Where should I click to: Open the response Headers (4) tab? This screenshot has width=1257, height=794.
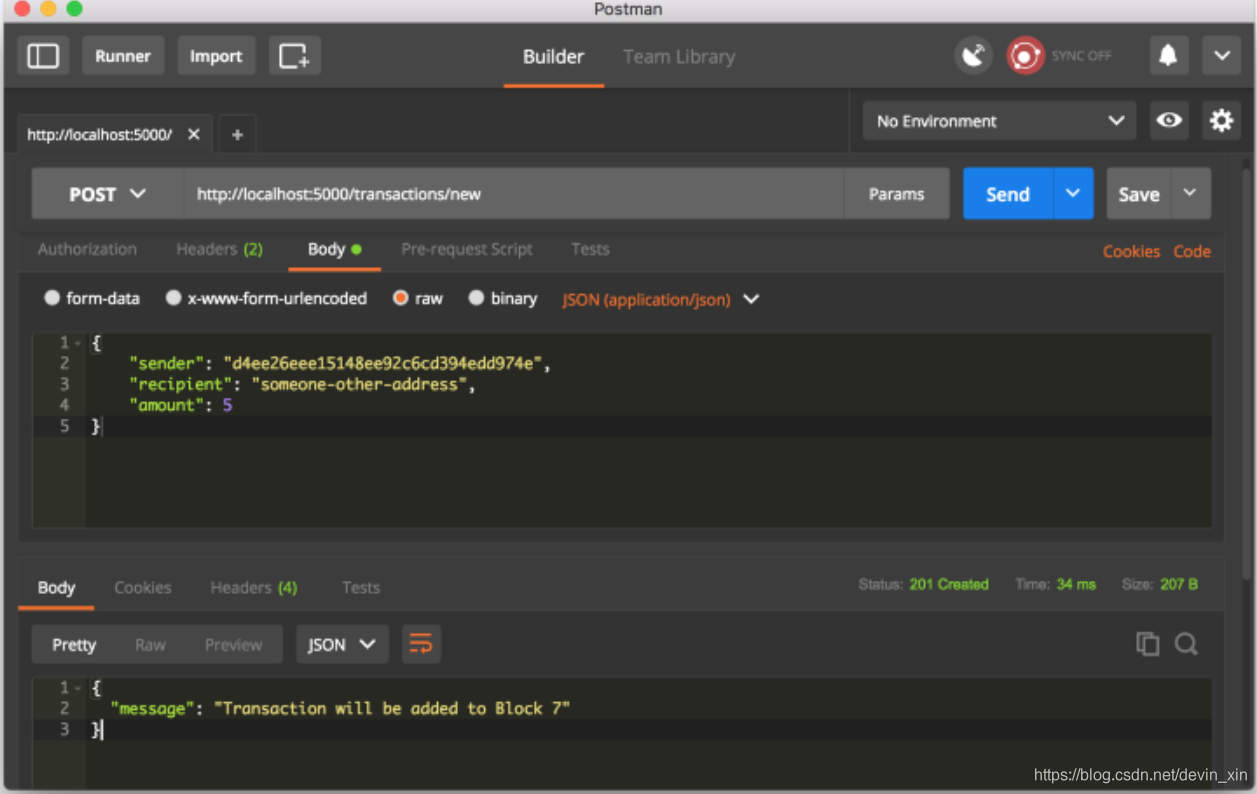coord(253,587)
